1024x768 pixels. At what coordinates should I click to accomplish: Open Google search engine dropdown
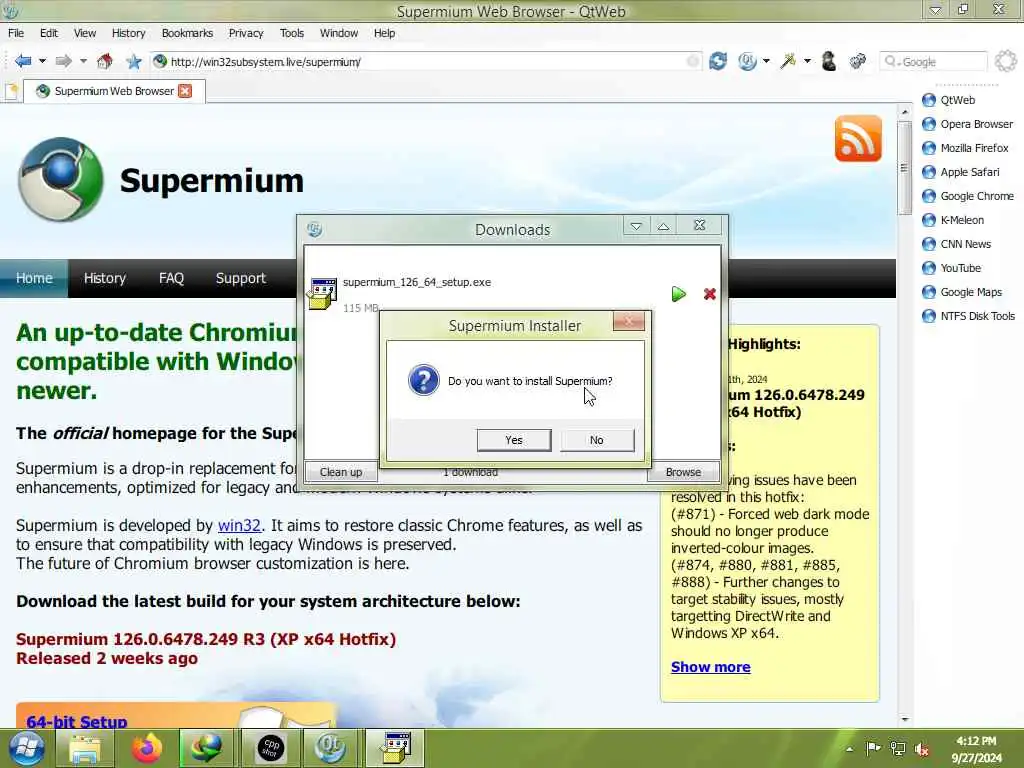pyautogui.click(x=892, y=61)
